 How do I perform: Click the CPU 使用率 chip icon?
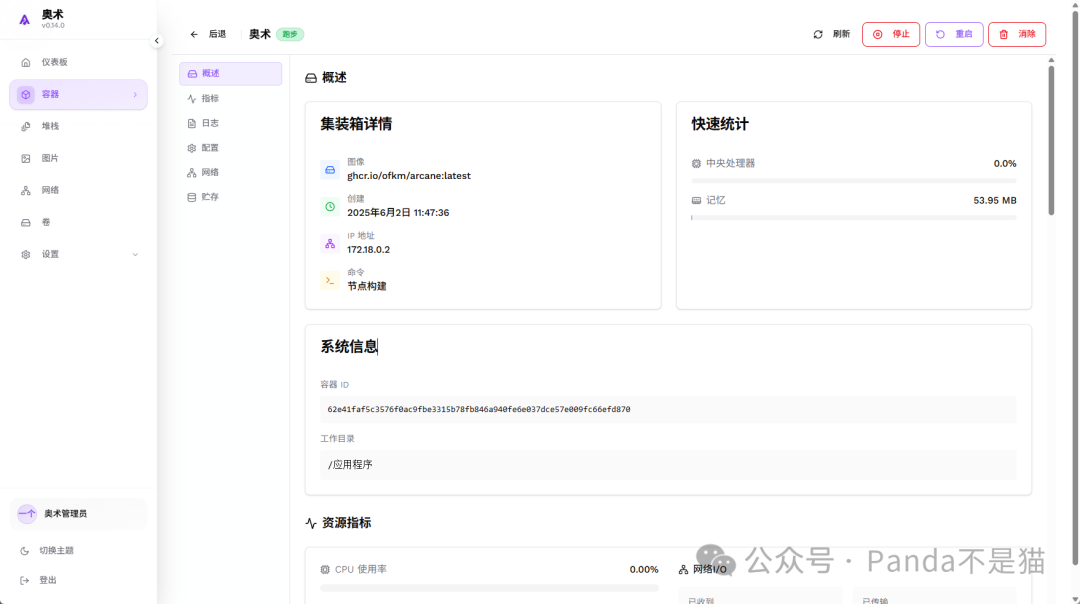[x=325, y=570]
